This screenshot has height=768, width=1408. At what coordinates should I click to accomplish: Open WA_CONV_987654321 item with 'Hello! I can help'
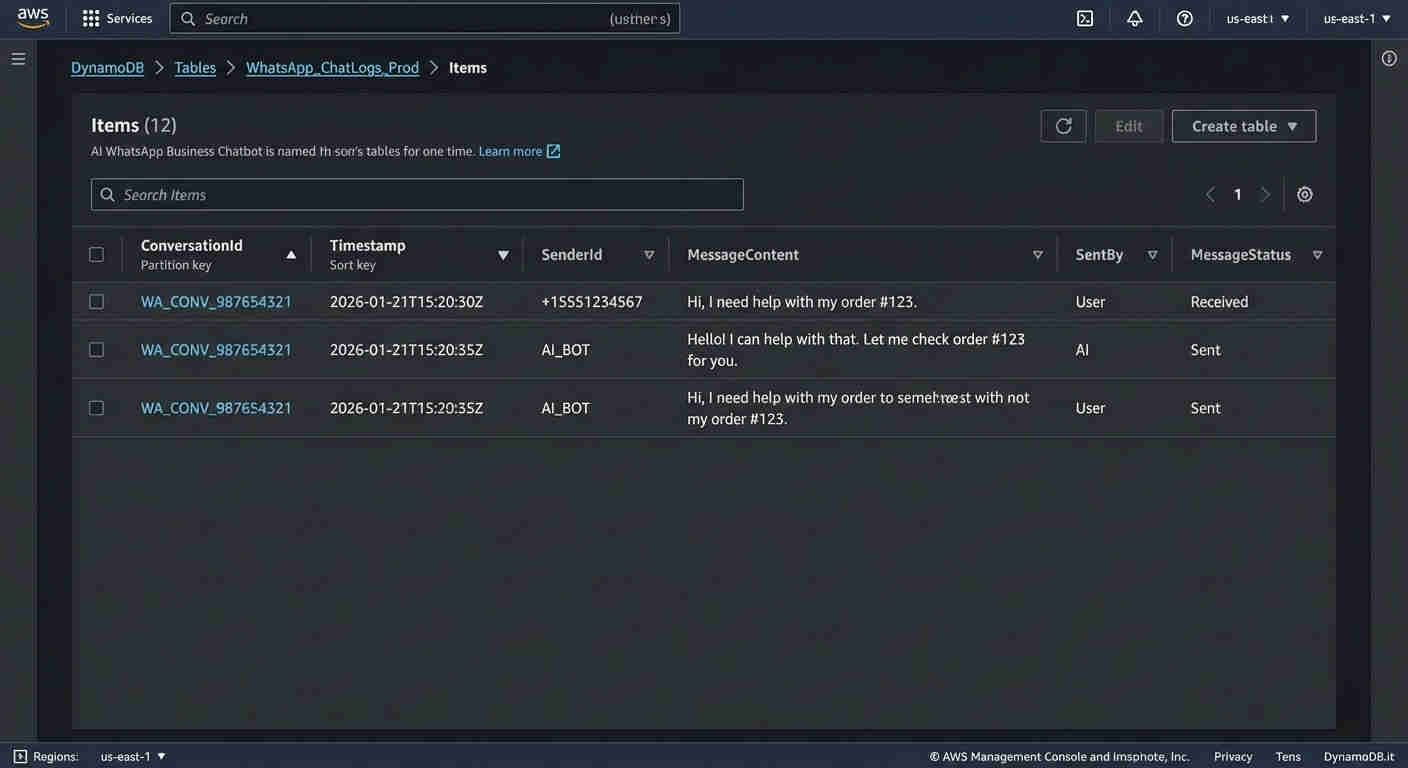216,350
